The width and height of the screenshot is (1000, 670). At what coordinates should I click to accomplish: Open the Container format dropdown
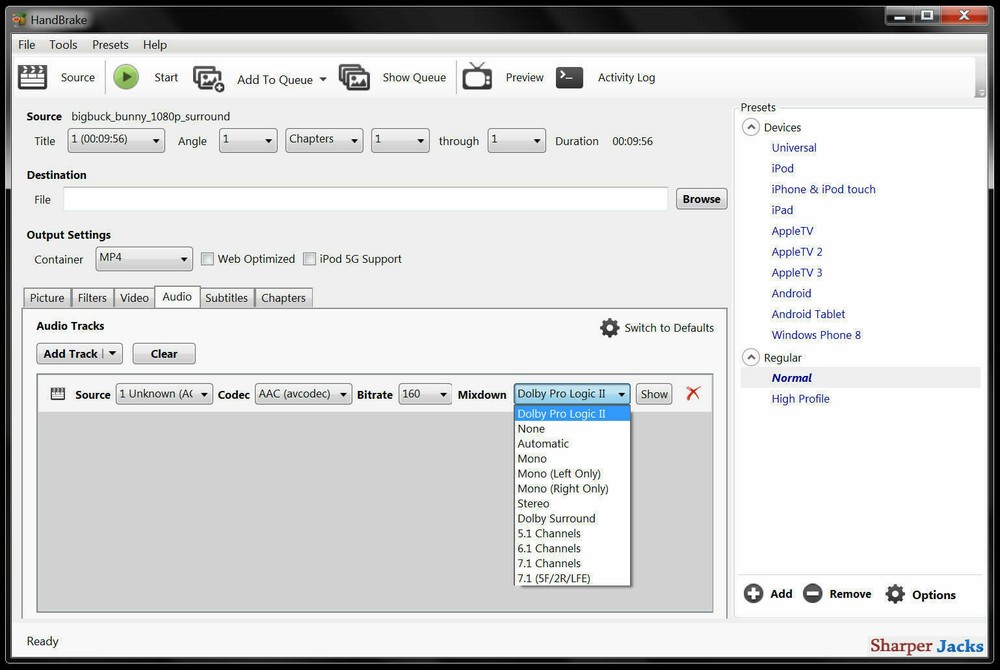(143, 258)
